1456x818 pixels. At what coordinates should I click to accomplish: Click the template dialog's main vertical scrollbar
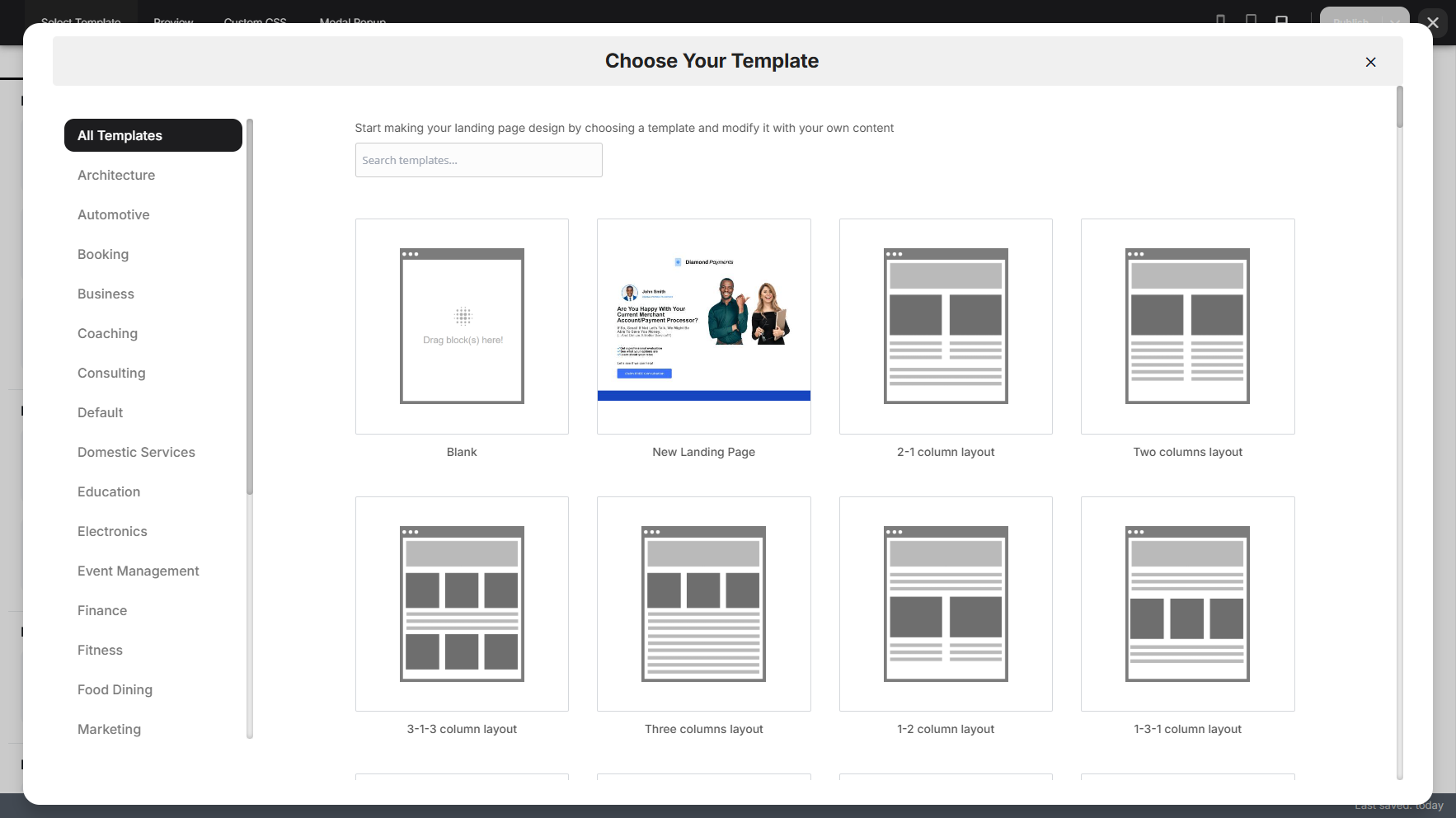coord(1399,107)
